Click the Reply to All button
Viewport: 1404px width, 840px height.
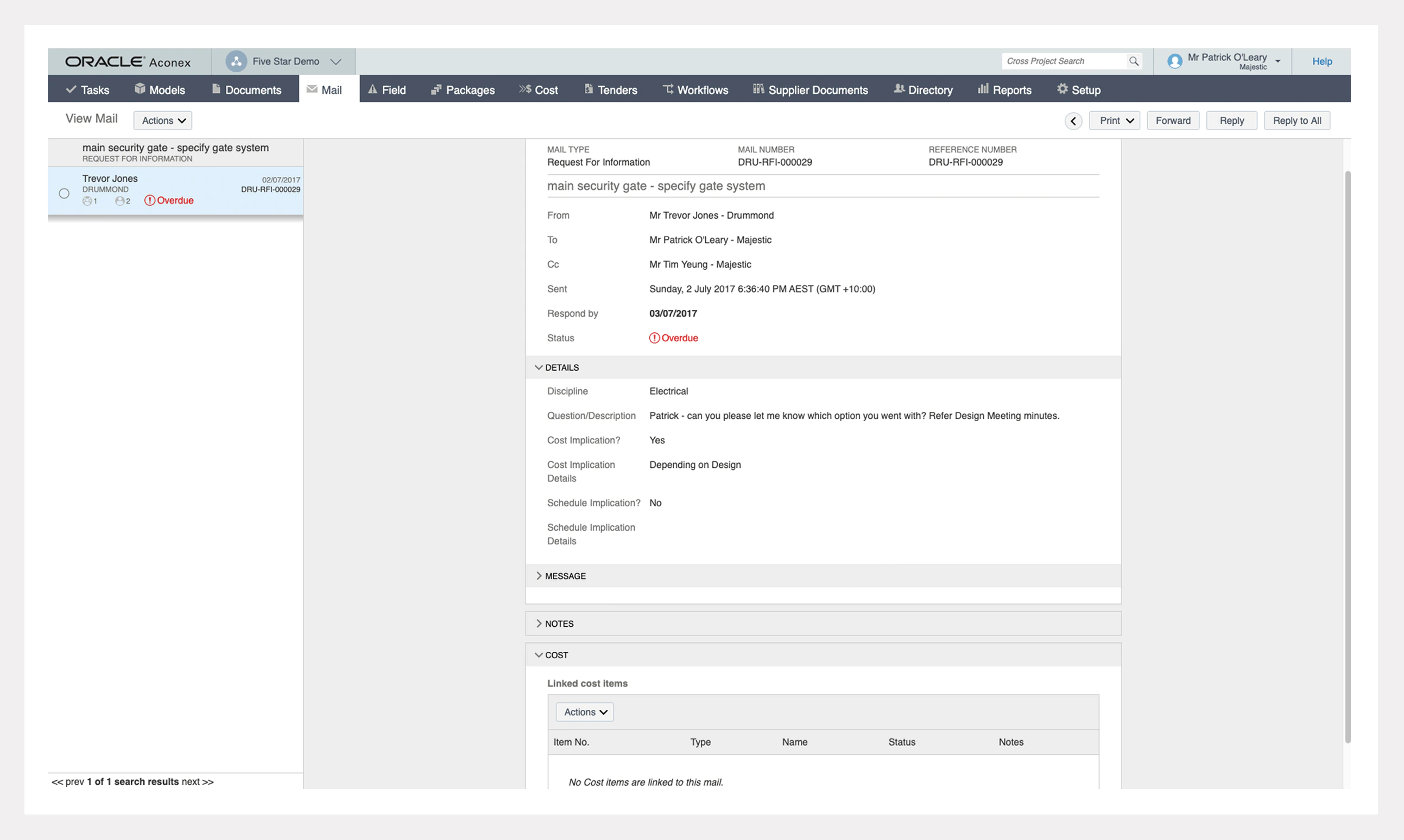pyautogui.click(x=1297, y=120)
